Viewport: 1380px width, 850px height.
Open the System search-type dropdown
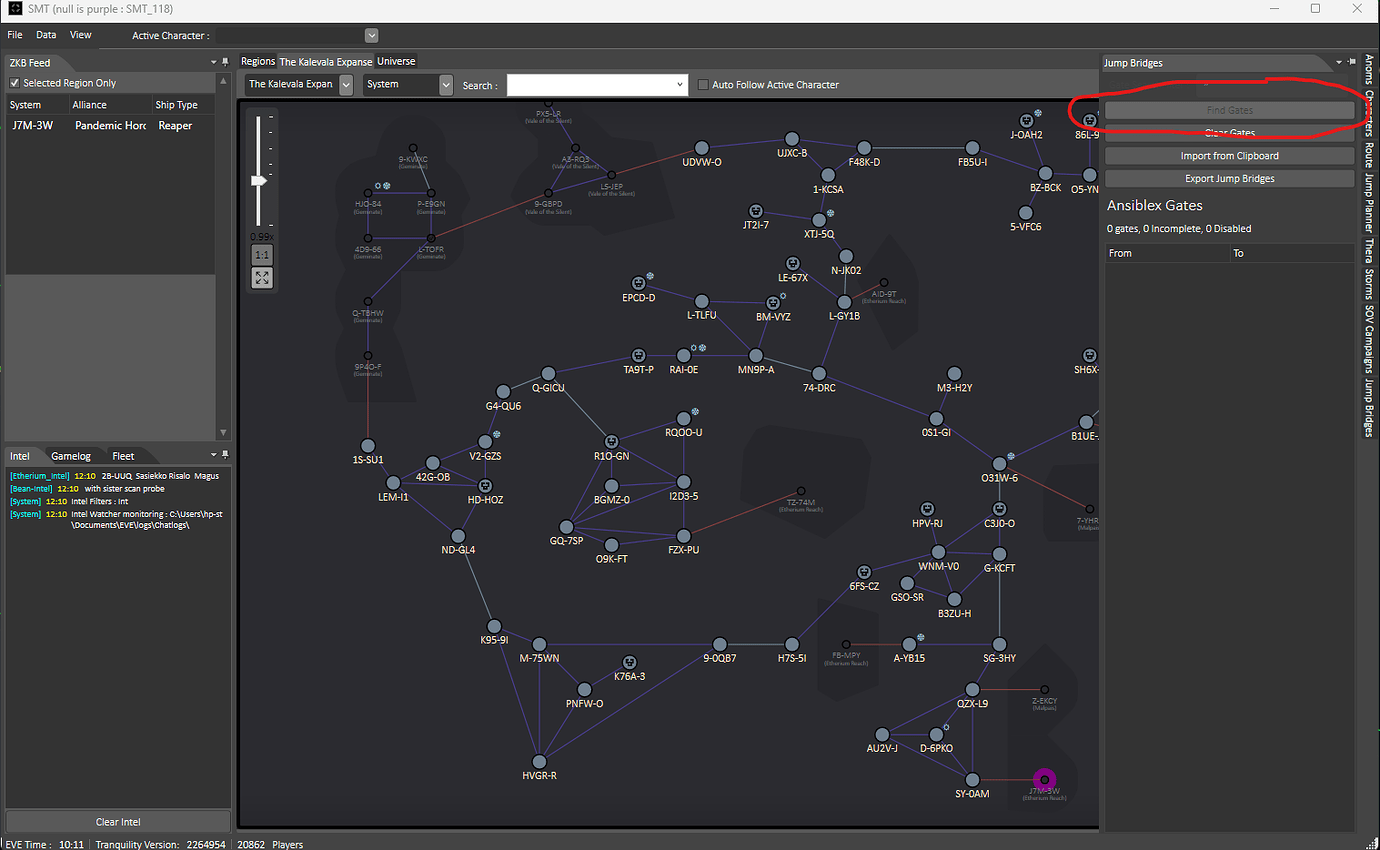point(446,85)
